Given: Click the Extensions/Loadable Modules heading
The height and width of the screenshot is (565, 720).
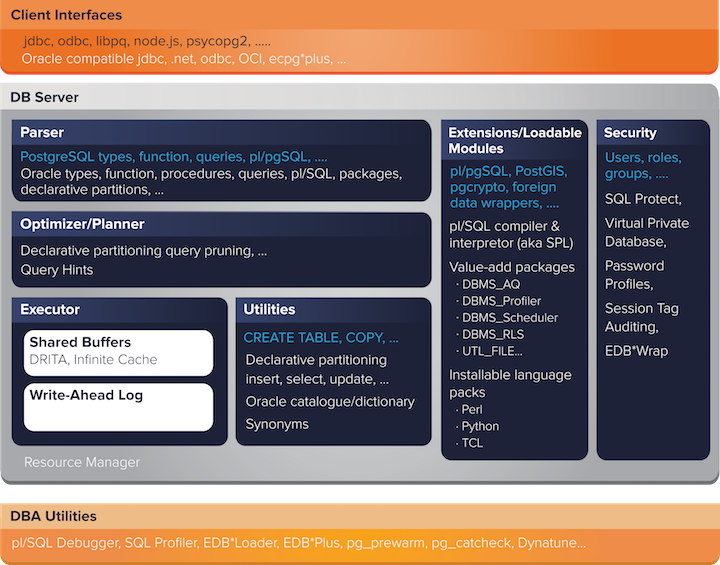Looking at the screenshot, I should pyautogui.click(x=513, y=140).
